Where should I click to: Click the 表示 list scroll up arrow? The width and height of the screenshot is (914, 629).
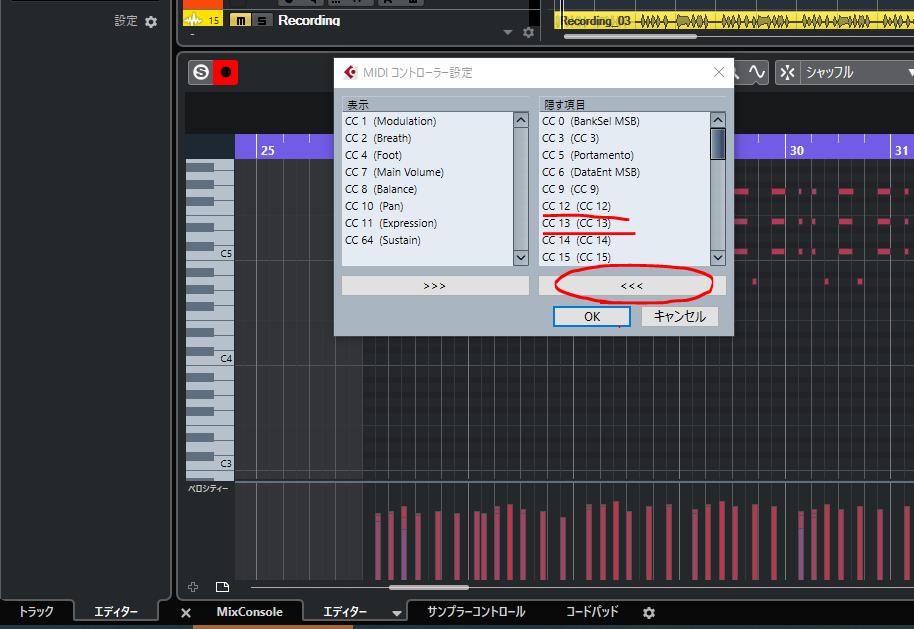pyautogui.click(x=521, y=120)
